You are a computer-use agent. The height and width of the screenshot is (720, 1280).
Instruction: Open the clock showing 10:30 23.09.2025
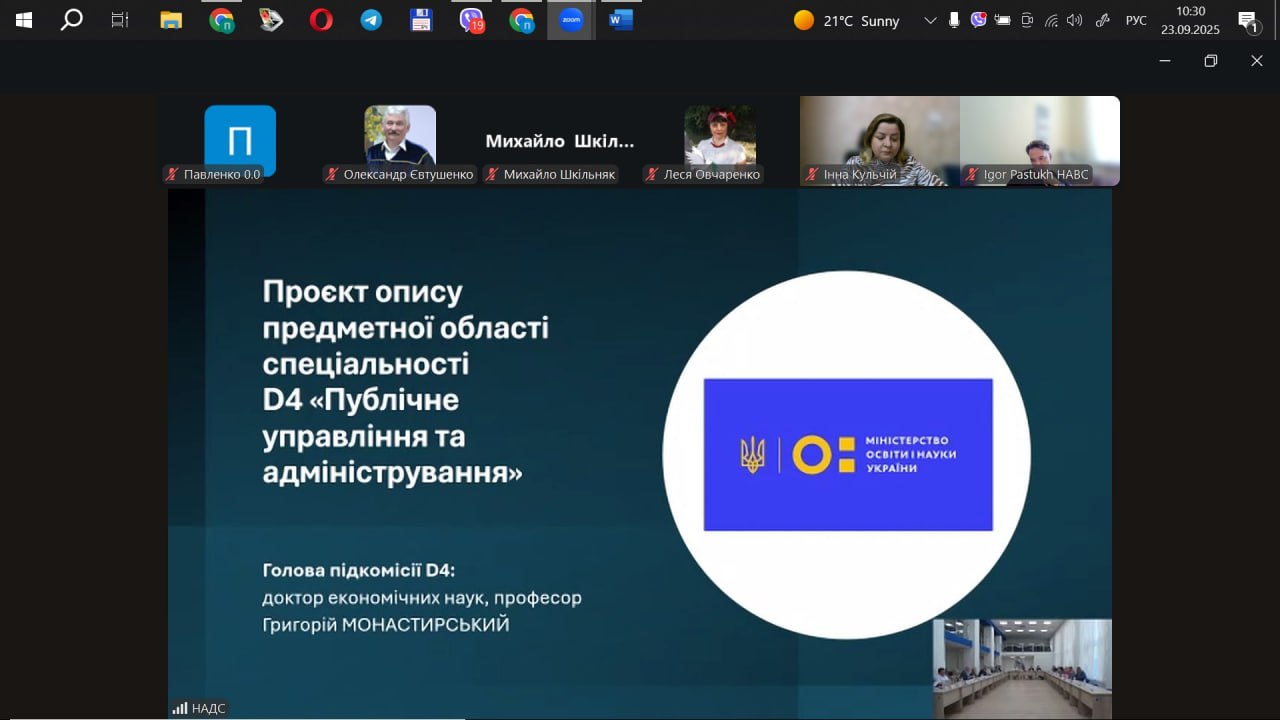[1190, 20]
